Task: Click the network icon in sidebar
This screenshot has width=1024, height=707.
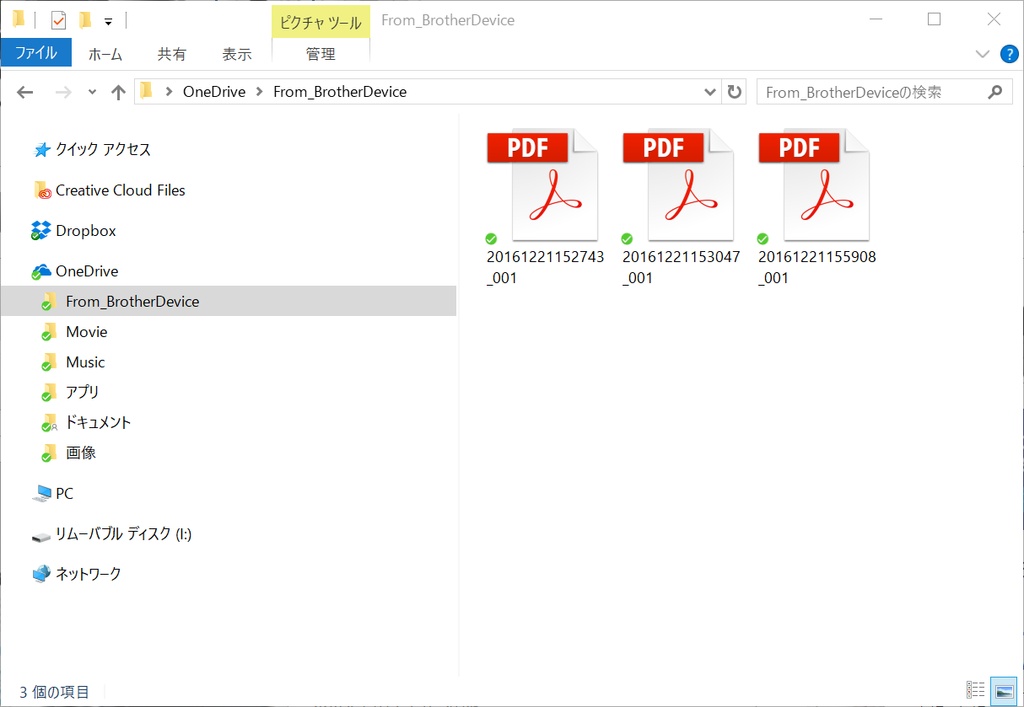Action: tap(41, 574)
